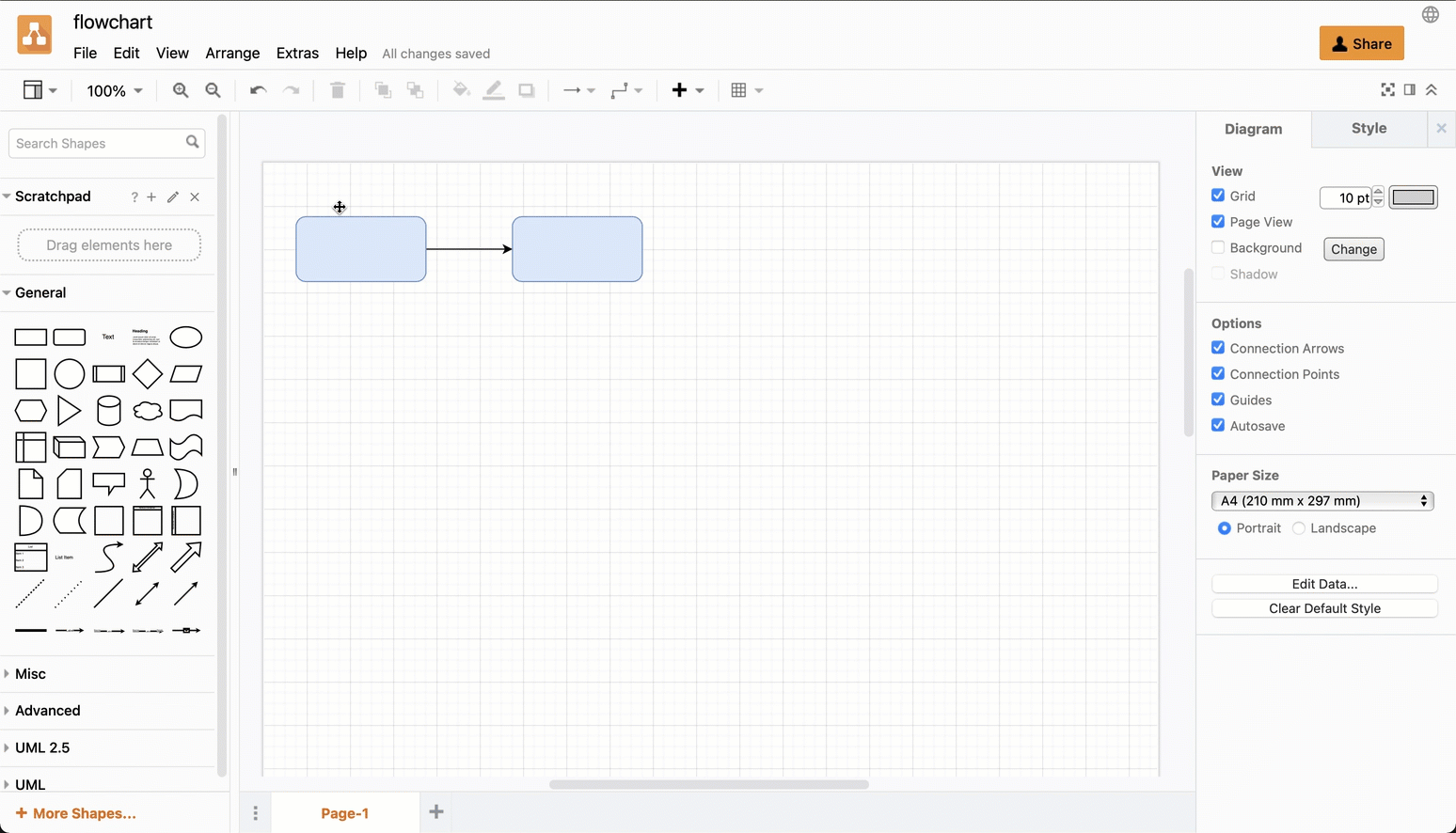
Task: Select the Landscape radio button
Action: tap(1299, 527)
